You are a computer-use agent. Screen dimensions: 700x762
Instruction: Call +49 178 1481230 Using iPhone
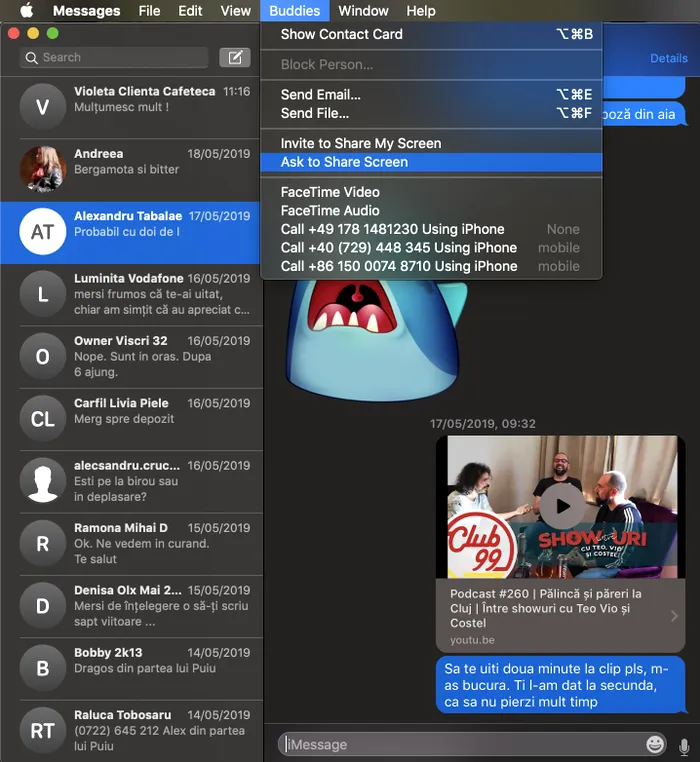pyautogui.click(x=431, y=229)
